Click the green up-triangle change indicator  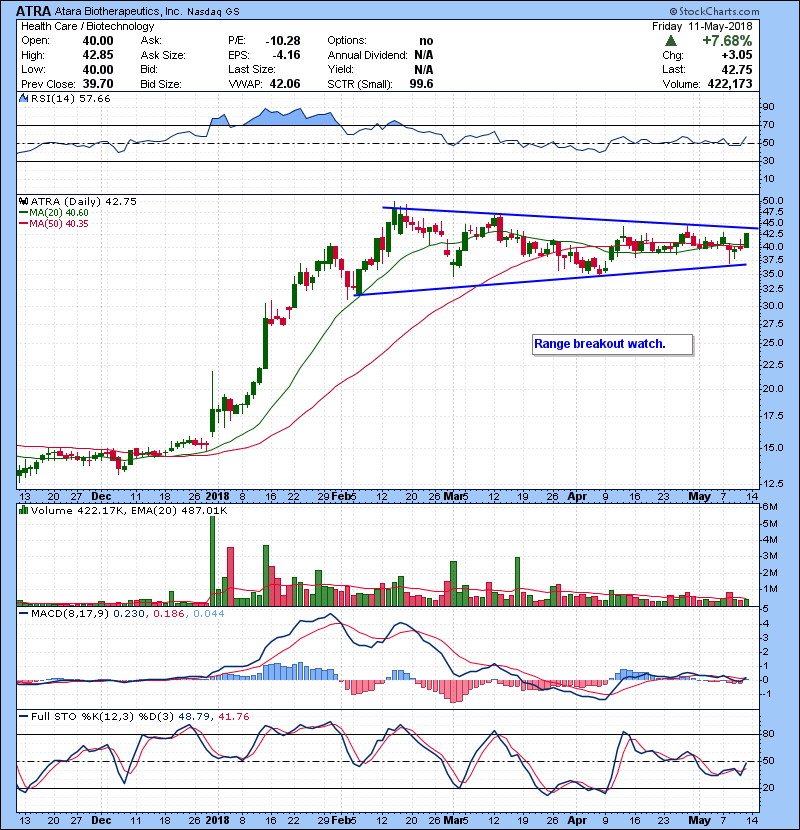pos(670,41)
